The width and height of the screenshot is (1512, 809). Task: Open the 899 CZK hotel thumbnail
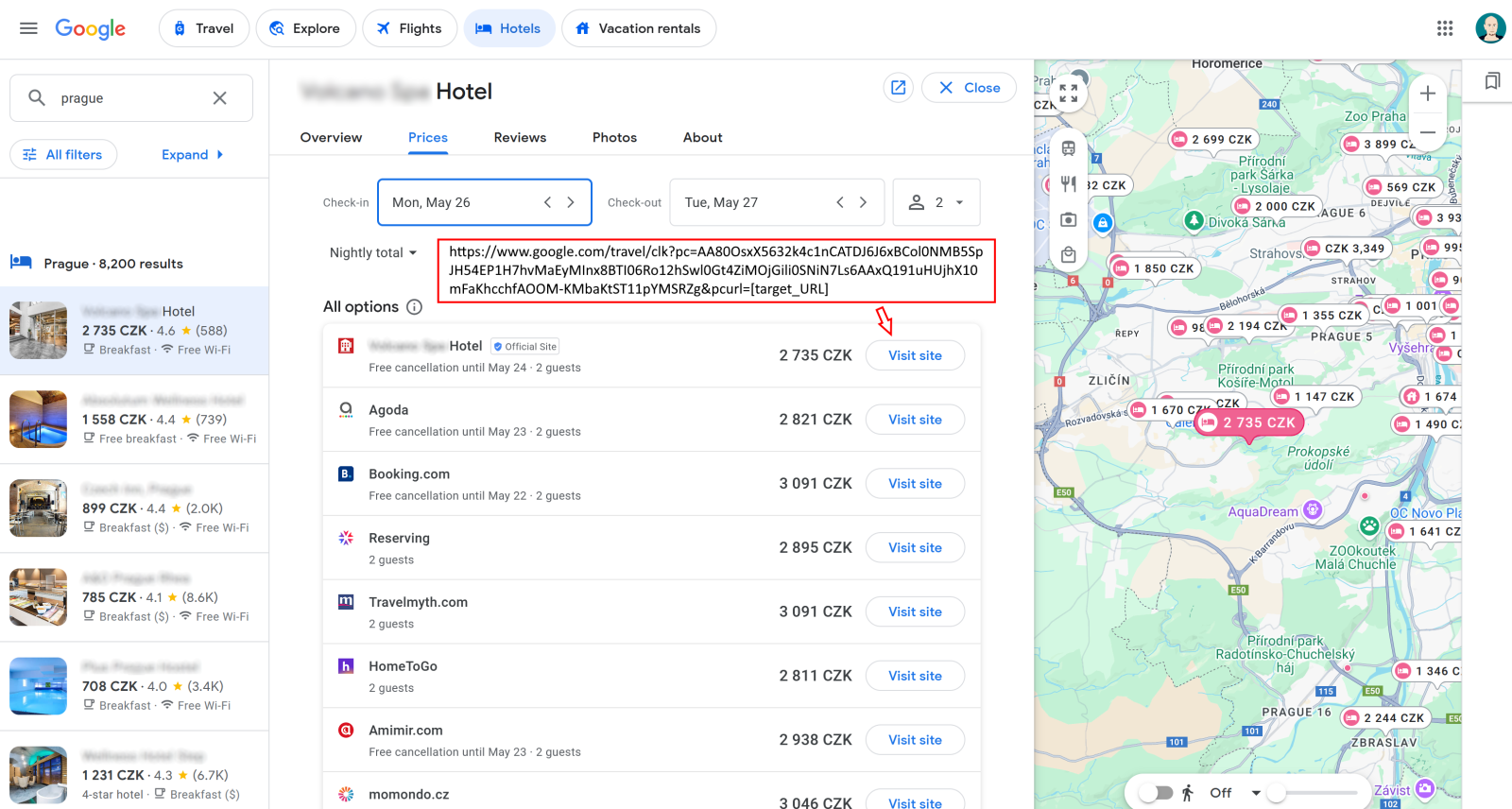pos(39,508)
